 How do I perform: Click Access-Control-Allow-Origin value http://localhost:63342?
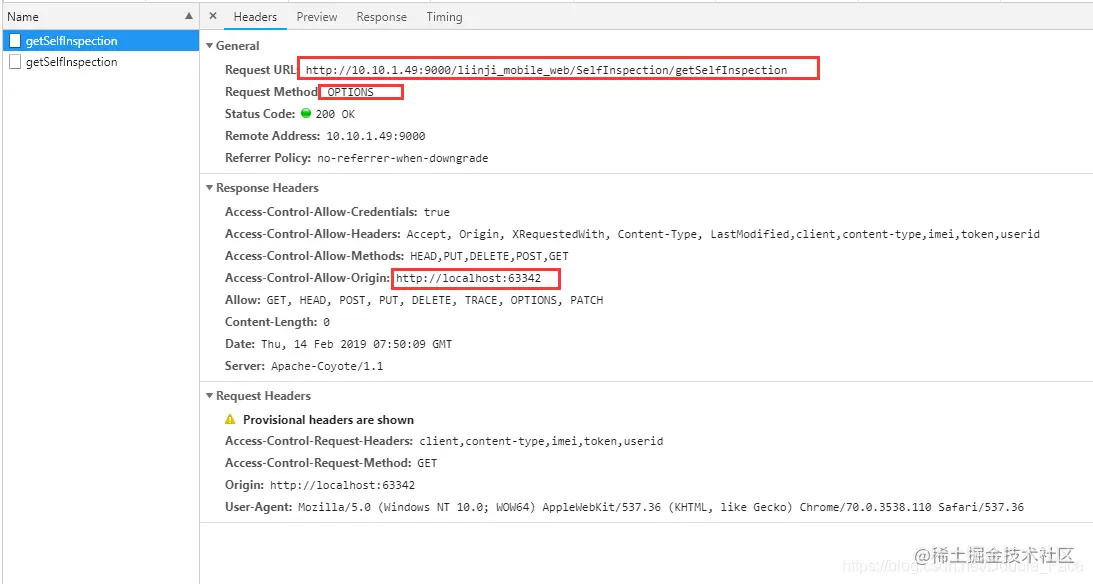pyautogui.click(x=468, y=278)
